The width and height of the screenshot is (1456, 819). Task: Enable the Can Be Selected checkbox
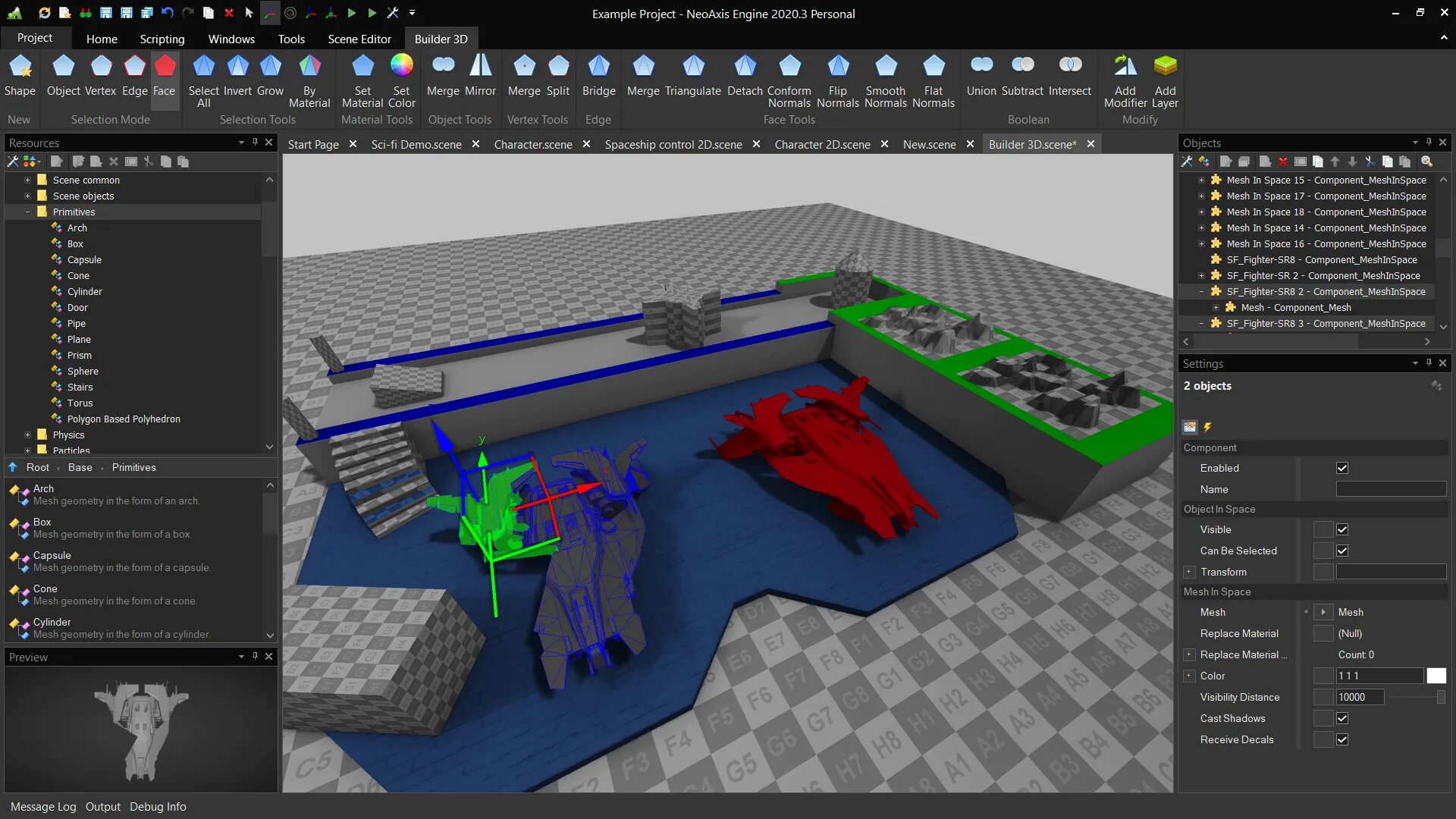(1343, 550)
